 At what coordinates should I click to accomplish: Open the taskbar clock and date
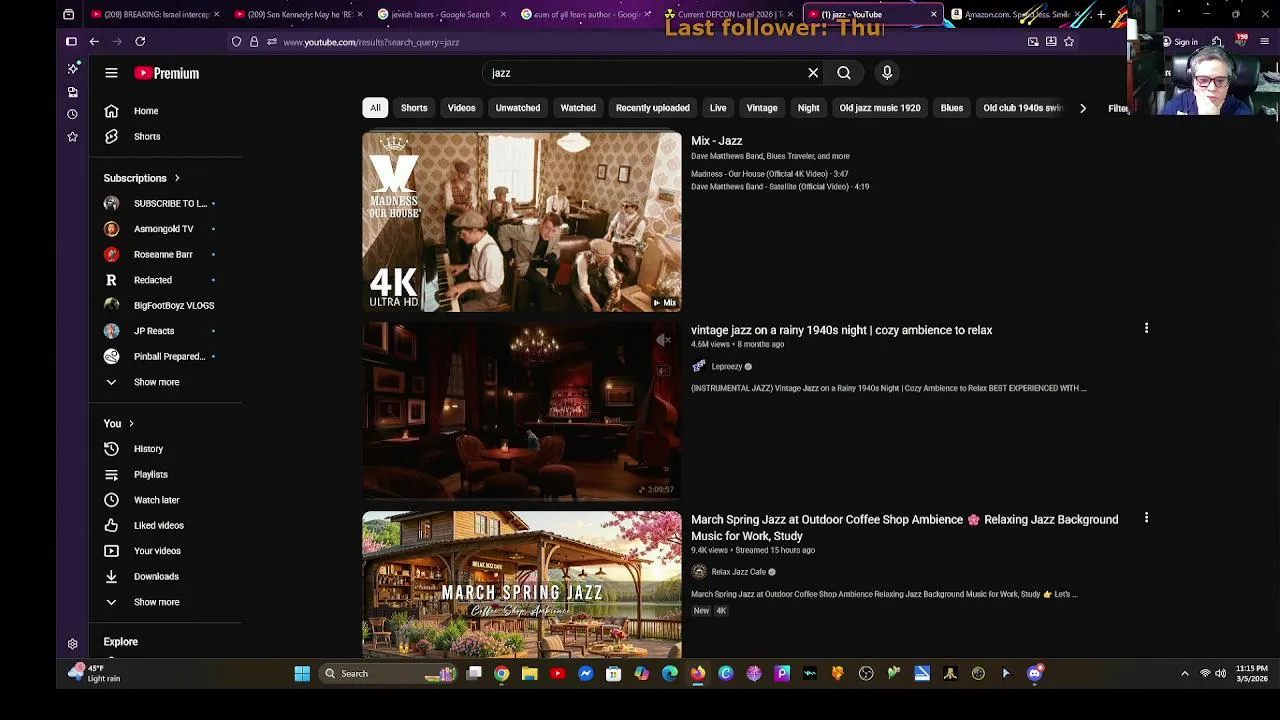click(1251, 674)
